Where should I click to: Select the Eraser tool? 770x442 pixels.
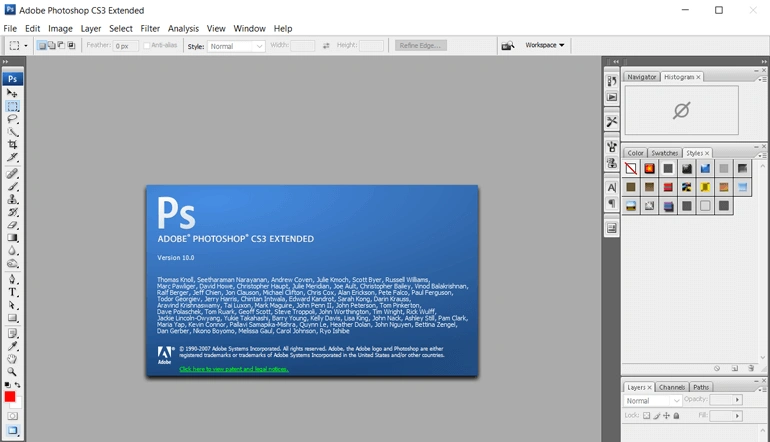[12, 225]
